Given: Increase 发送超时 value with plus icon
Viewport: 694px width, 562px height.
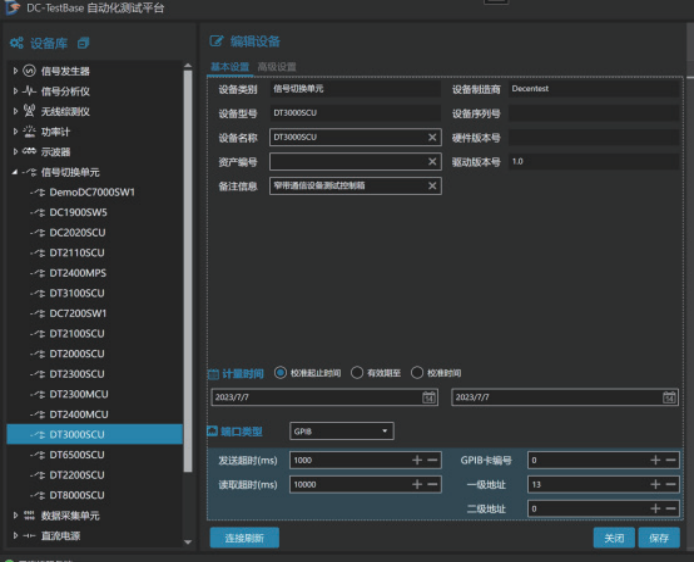Looking at the screenshot, I should click(417, 460).
